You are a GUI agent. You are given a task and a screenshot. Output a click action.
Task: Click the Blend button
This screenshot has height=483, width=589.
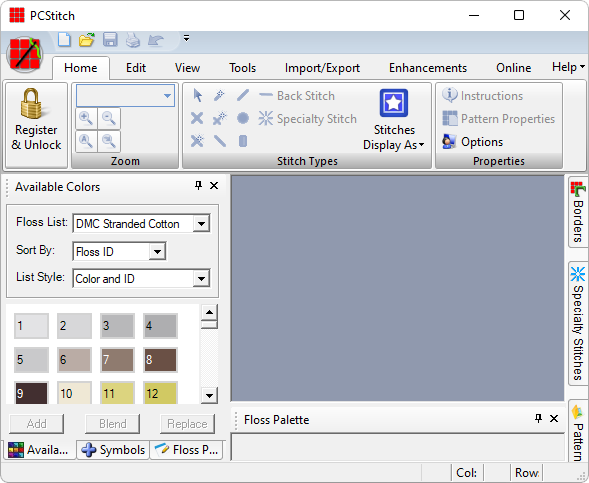112,424
